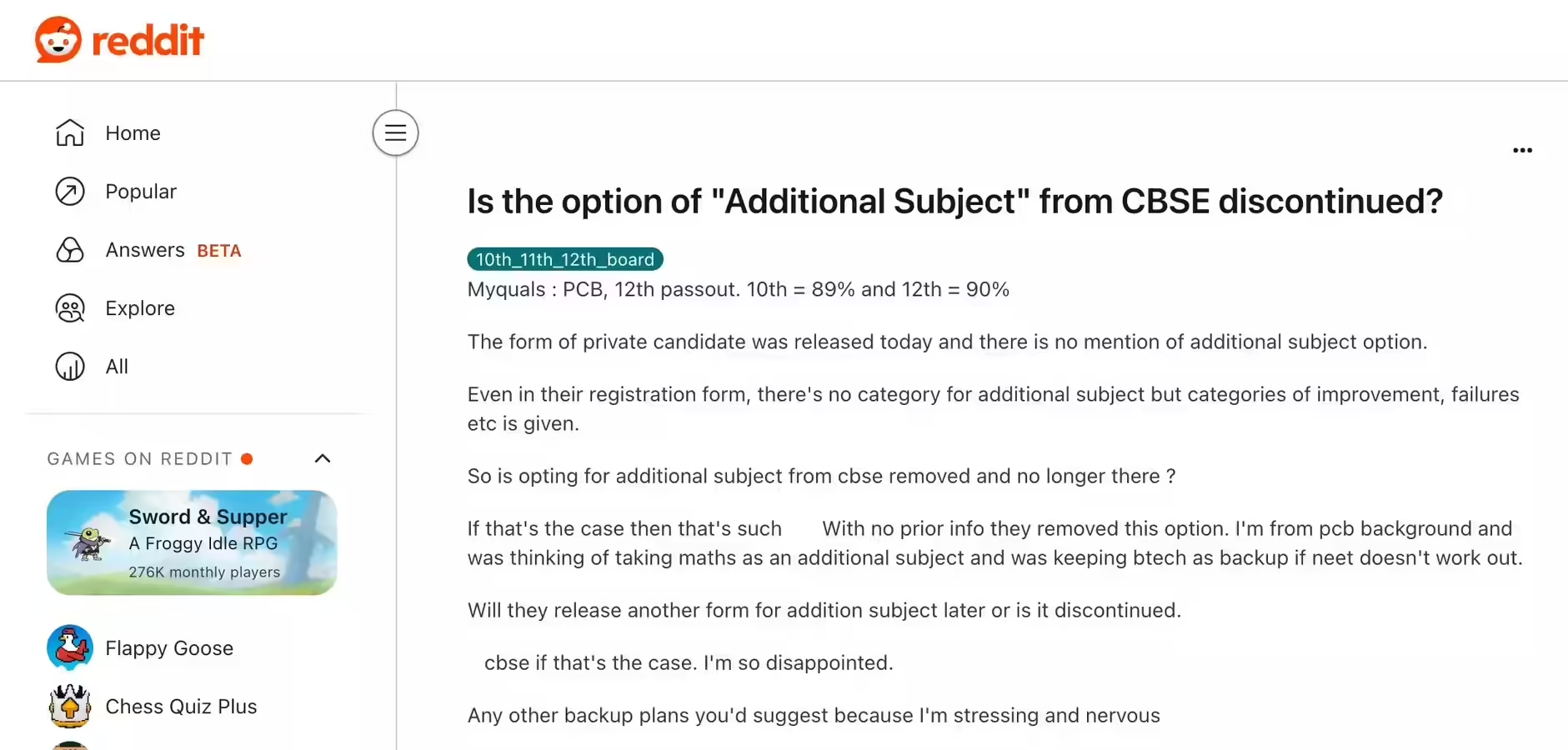Click the All chart icon
The image size is (1568, 750).
tap(70, 367)
